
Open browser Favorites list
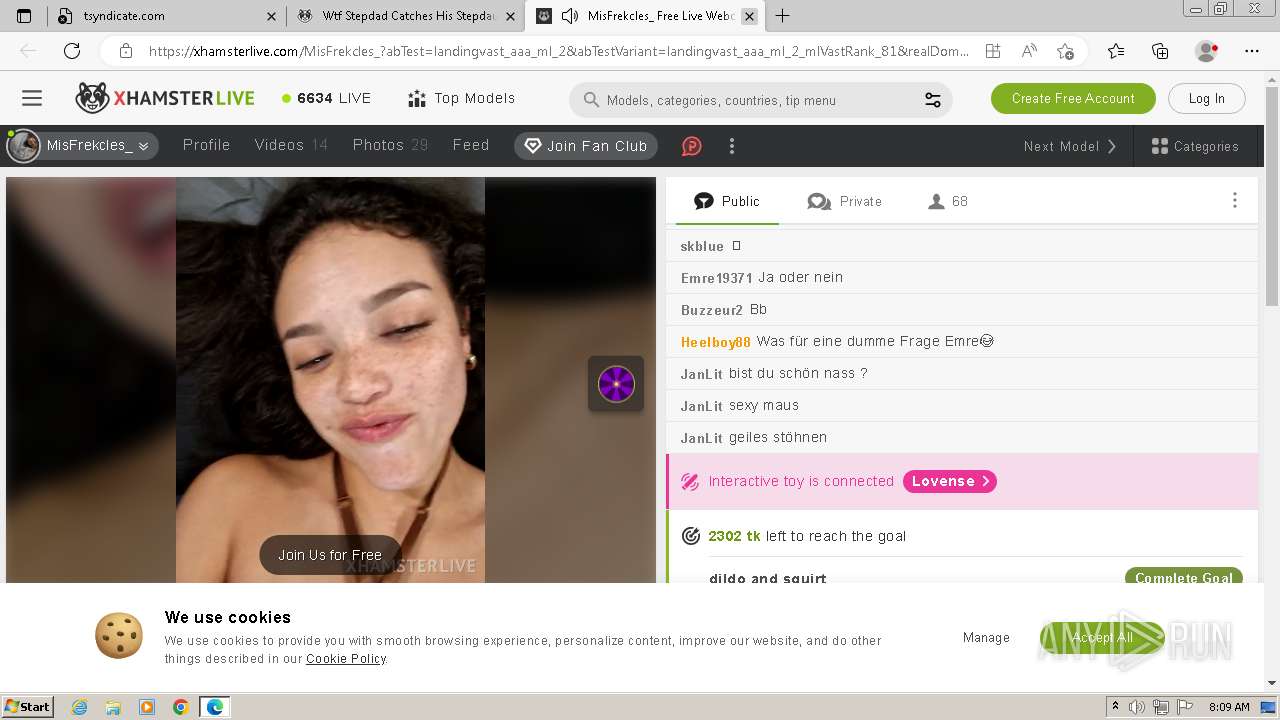1116,51
